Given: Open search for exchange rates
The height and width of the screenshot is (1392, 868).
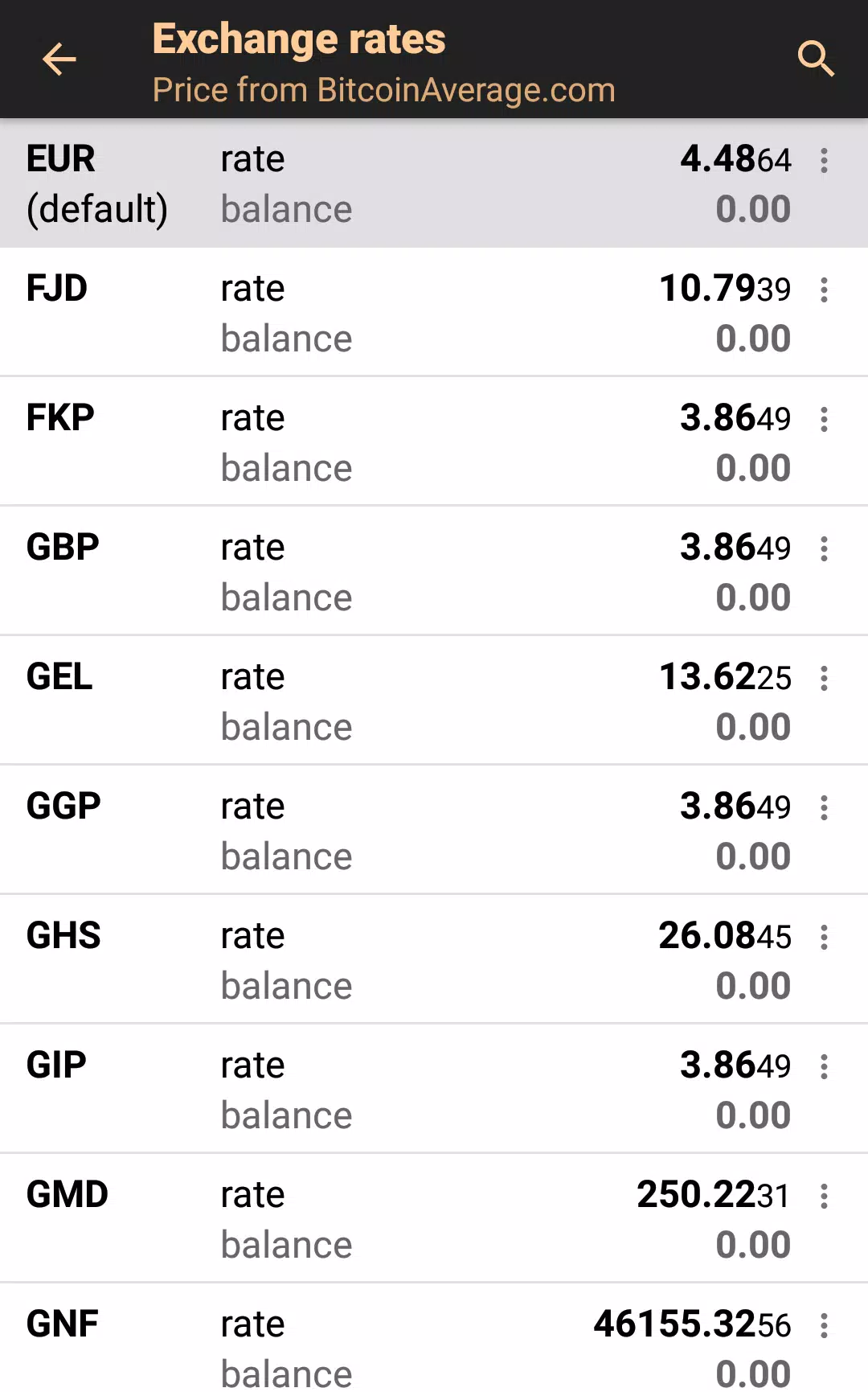Looking at the screenshot, I should coord(815,60).
